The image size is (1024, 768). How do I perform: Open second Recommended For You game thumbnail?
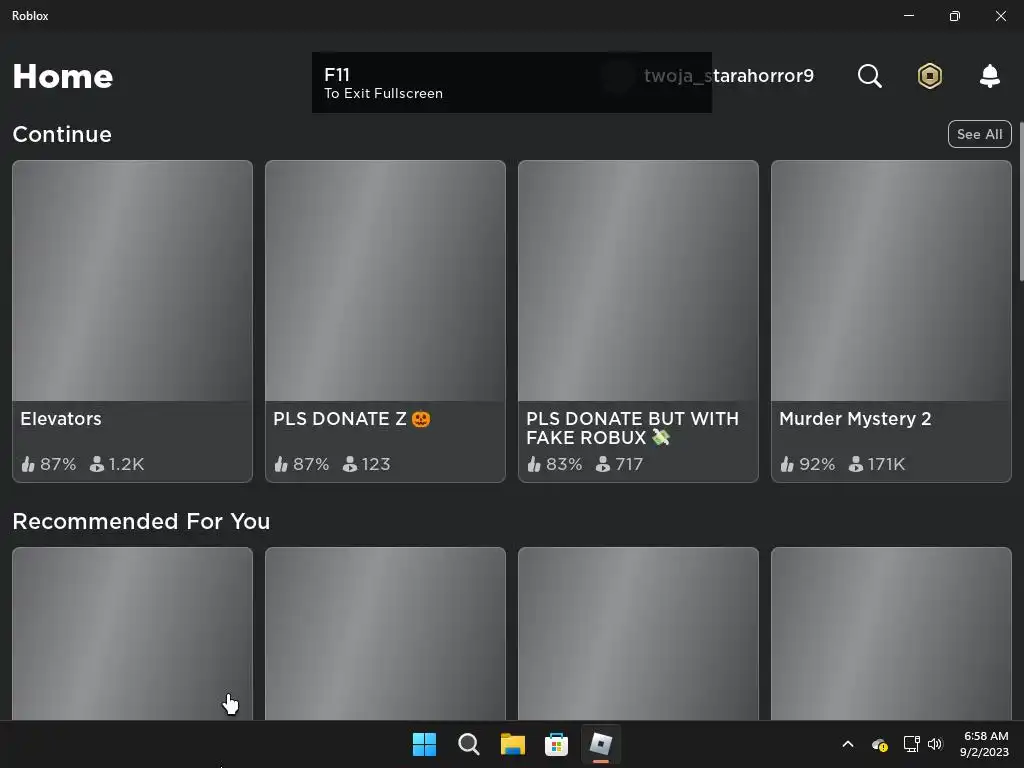click(385, 633)
